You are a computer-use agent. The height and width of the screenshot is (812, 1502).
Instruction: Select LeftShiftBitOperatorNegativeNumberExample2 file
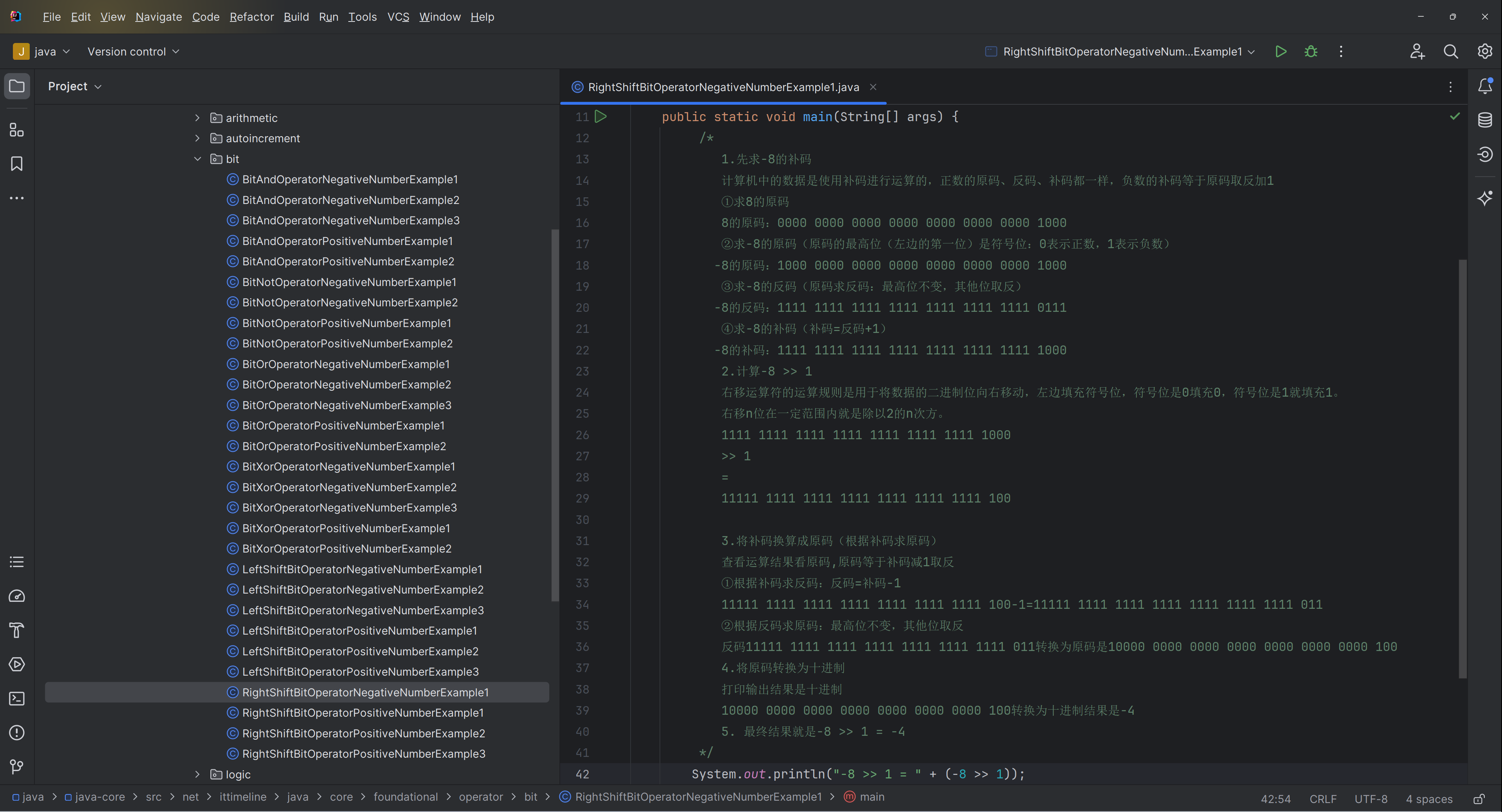[x=363, y=589]
